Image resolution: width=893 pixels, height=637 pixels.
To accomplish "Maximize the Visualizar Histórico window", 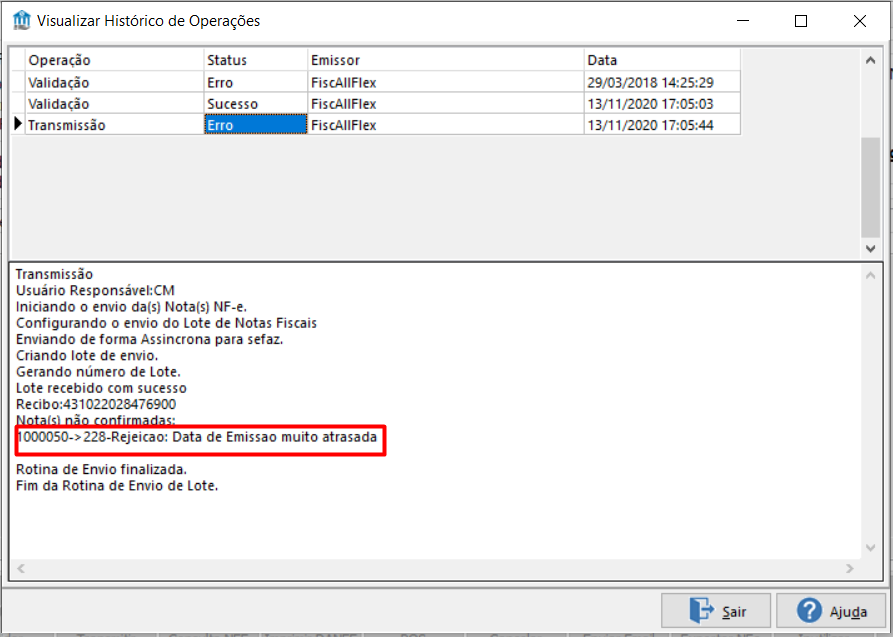I will 801,21.
